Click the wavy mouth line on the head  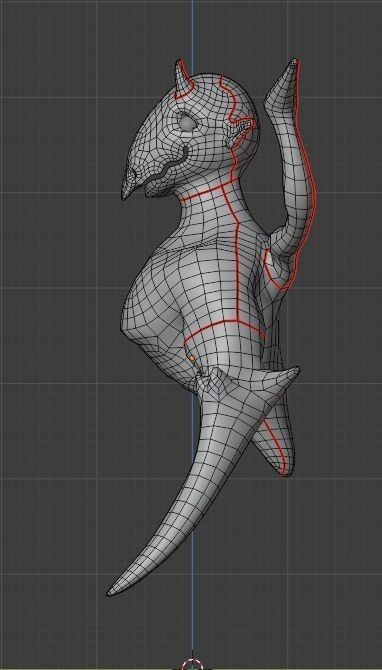tap(167, 168)
